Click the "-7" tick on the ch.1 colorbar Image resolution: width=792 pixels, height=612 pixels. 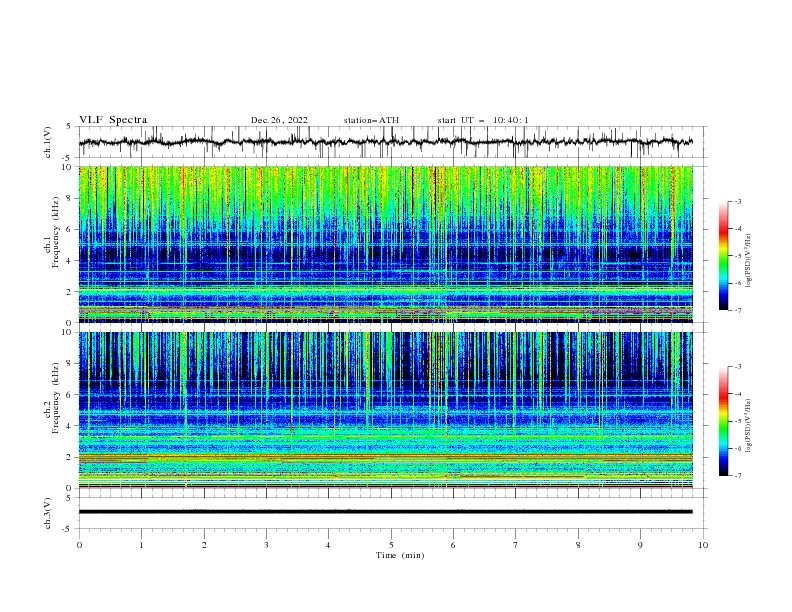coord(737,310)
